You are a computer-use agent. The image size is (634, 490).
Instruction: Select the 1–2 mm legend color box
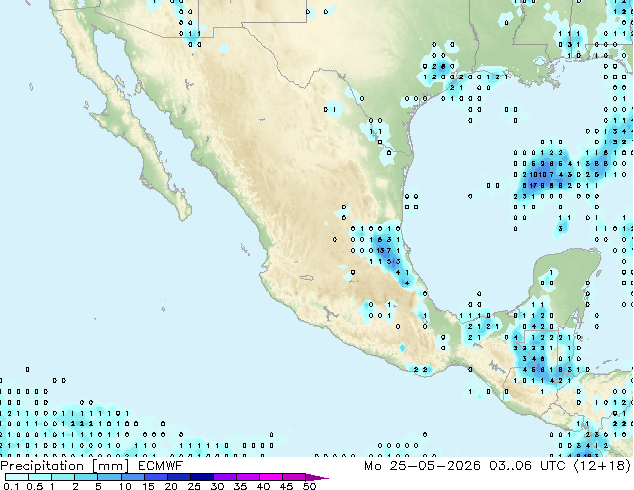pos(63,477)
